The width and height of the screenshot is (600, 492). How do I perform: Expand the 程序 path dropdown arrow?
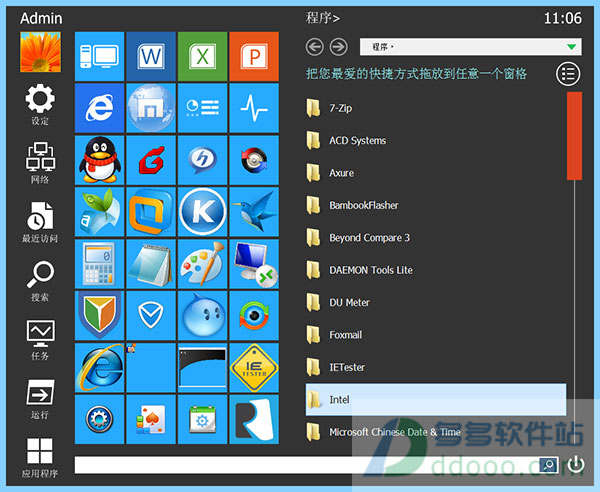pyautogui.click(x=572, y=47)
